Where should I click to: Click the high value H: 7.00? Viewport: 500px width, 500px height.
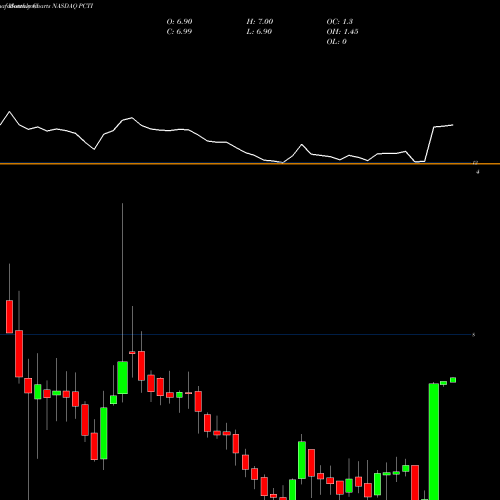(x=260, y=22)
